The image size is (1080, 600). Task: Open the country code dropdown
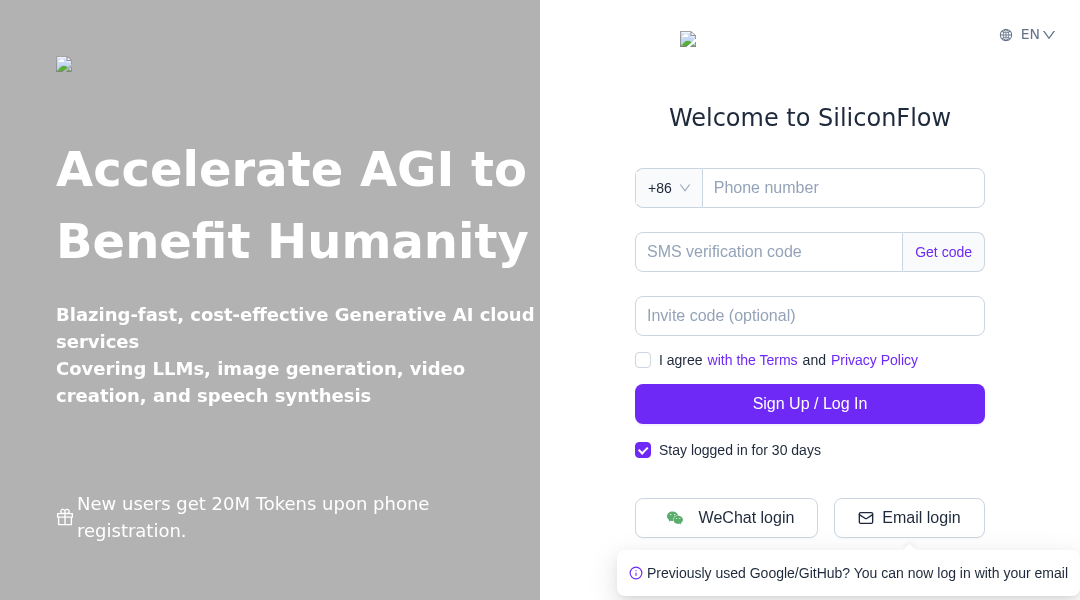coord(668,187)
